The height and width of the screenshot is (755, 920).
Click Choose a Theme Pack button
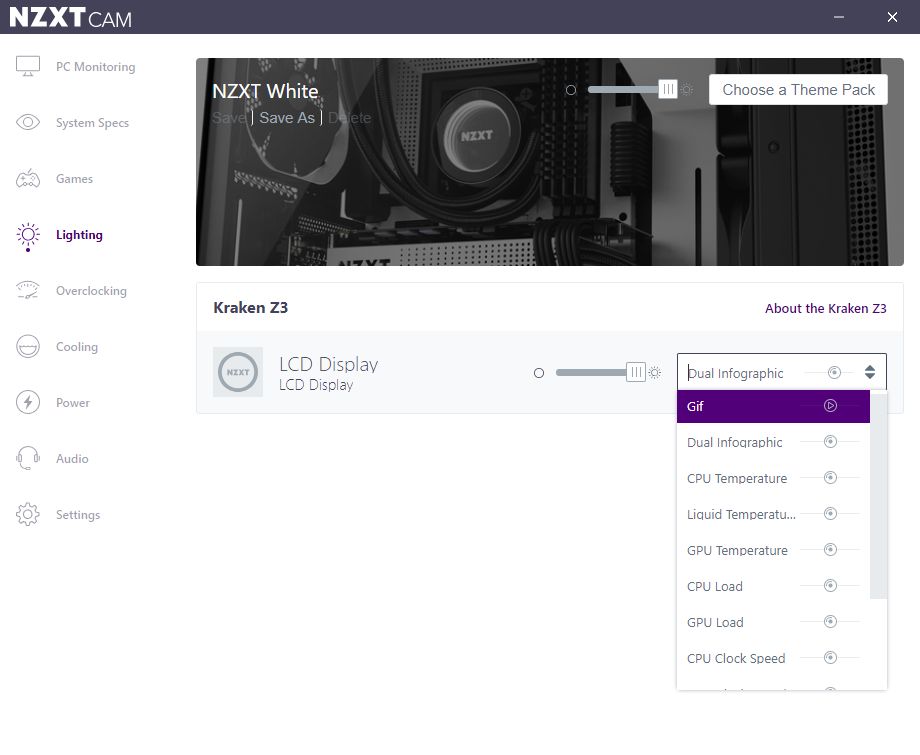pos(798,90)
